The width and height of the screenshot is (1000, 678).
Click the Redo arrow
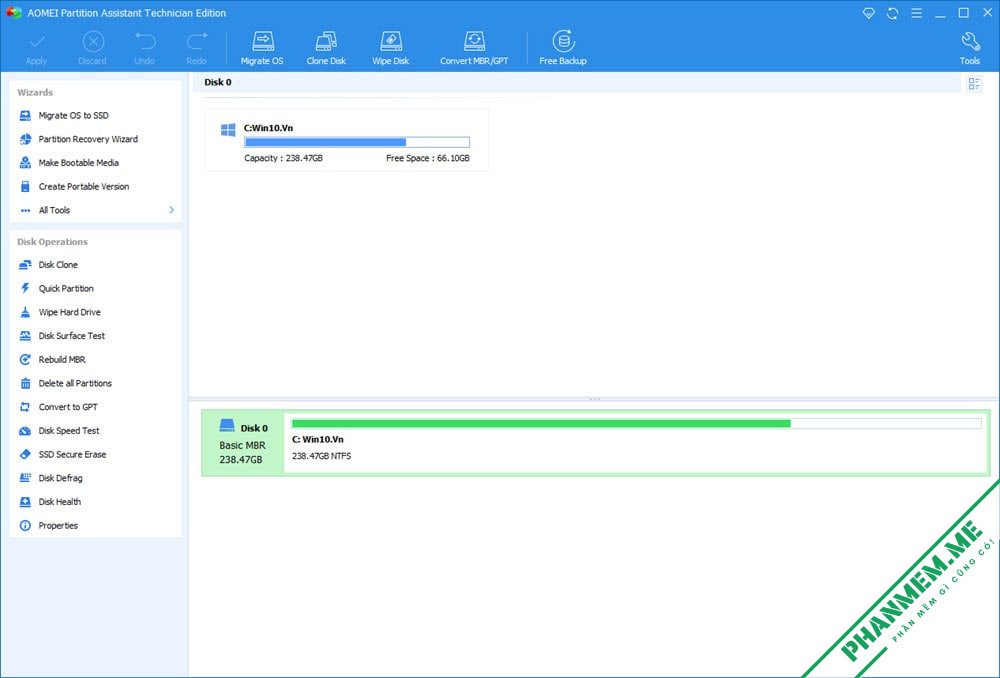coord(196,48)
